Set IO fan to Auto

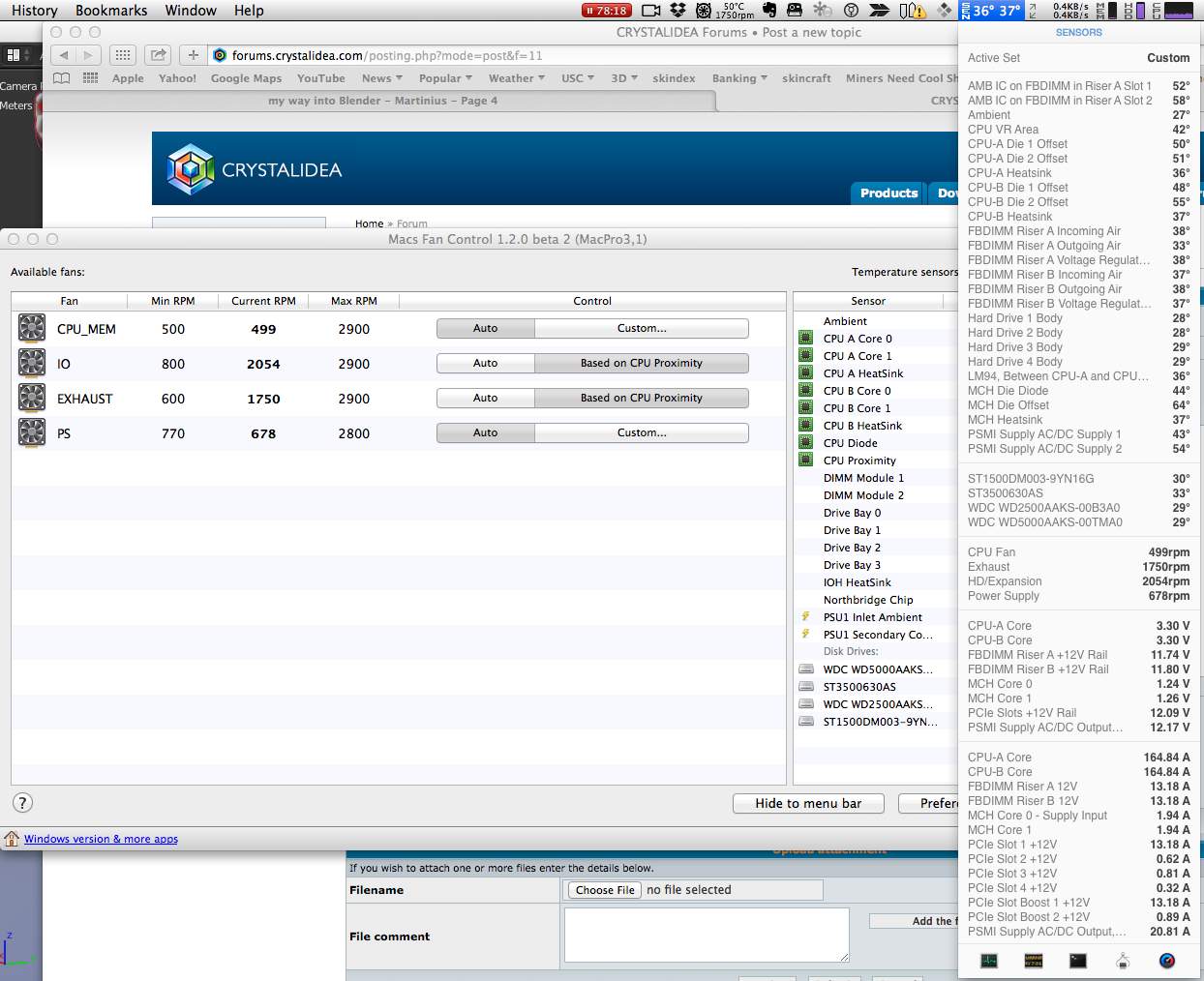click(x=486, y=363)
